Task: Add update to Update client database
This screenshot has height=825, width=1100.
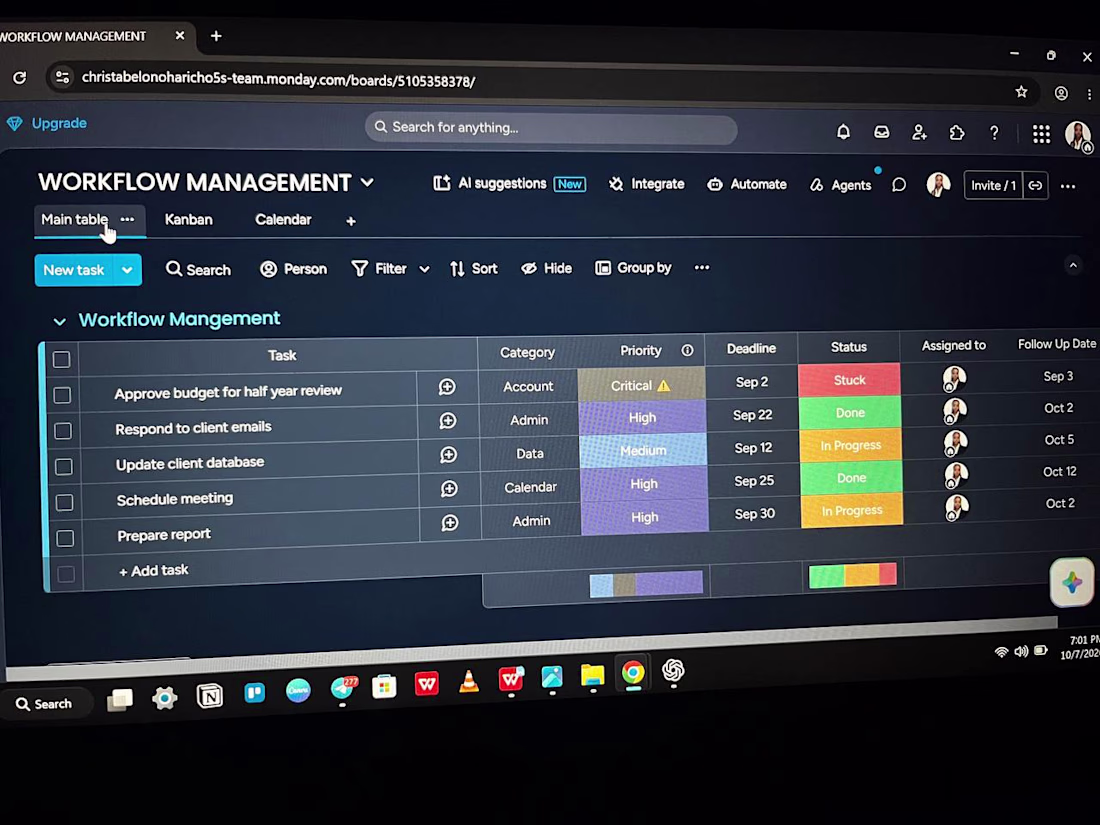Action: [x=448, y=455]
